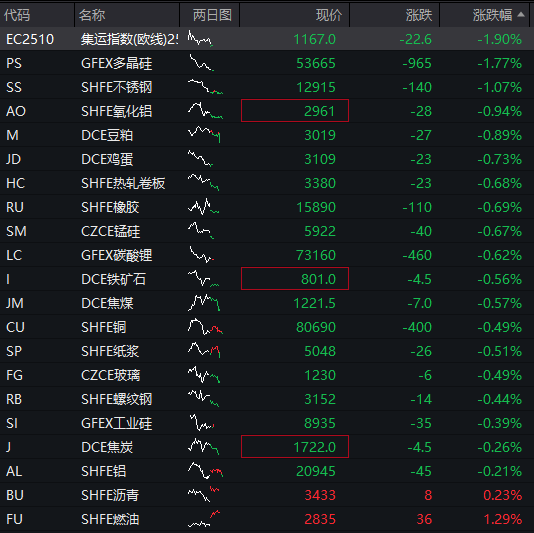Open the EC2510 two-day mini chart
This screenshot has height=533, width=534.
pyautogui.click(x=200, y=38)
